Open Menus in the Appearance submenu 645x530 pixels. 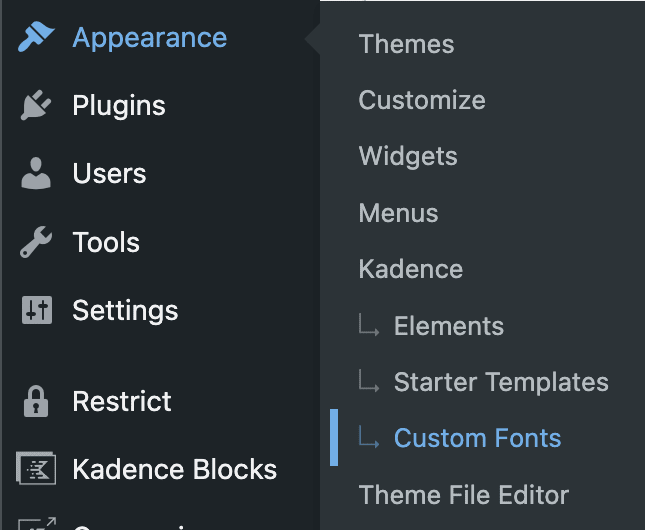point(398,213)
